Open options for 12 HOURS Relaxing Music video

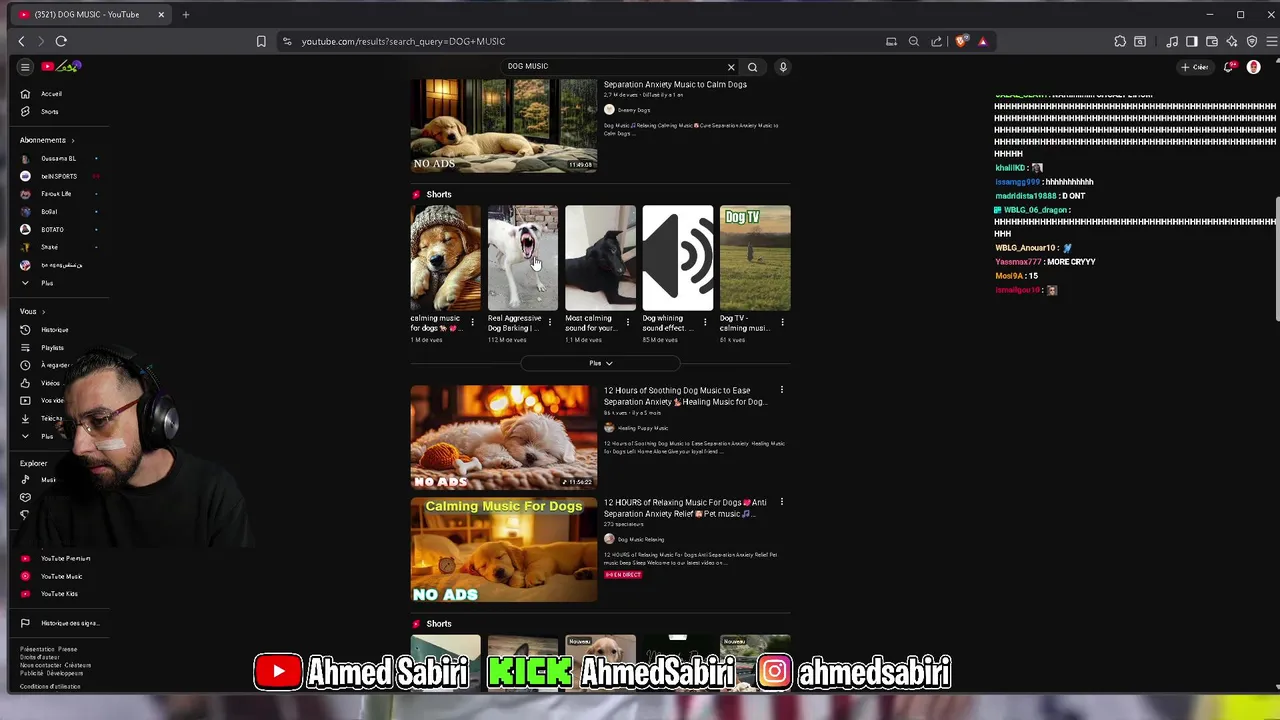coord(782,502)
